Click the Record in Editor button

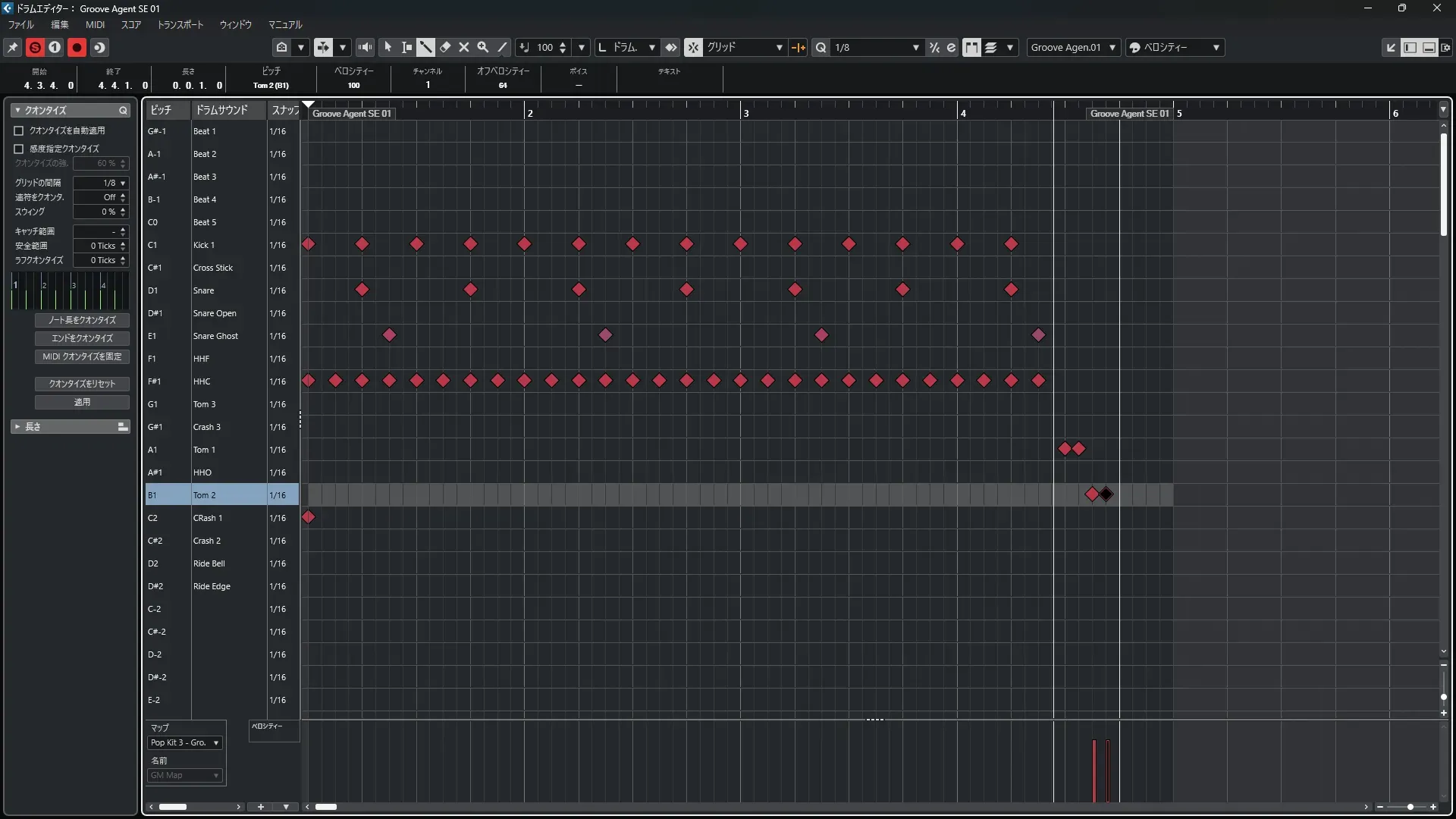pyautogui.click(x=77, y=47)
